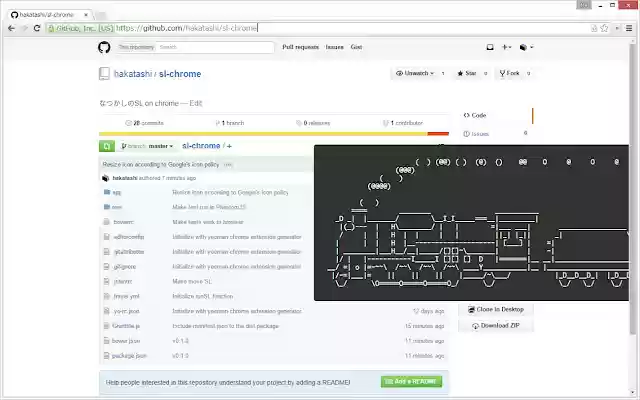
Task: Open the notifications inbox icon
Action: (x=490, y=47)
